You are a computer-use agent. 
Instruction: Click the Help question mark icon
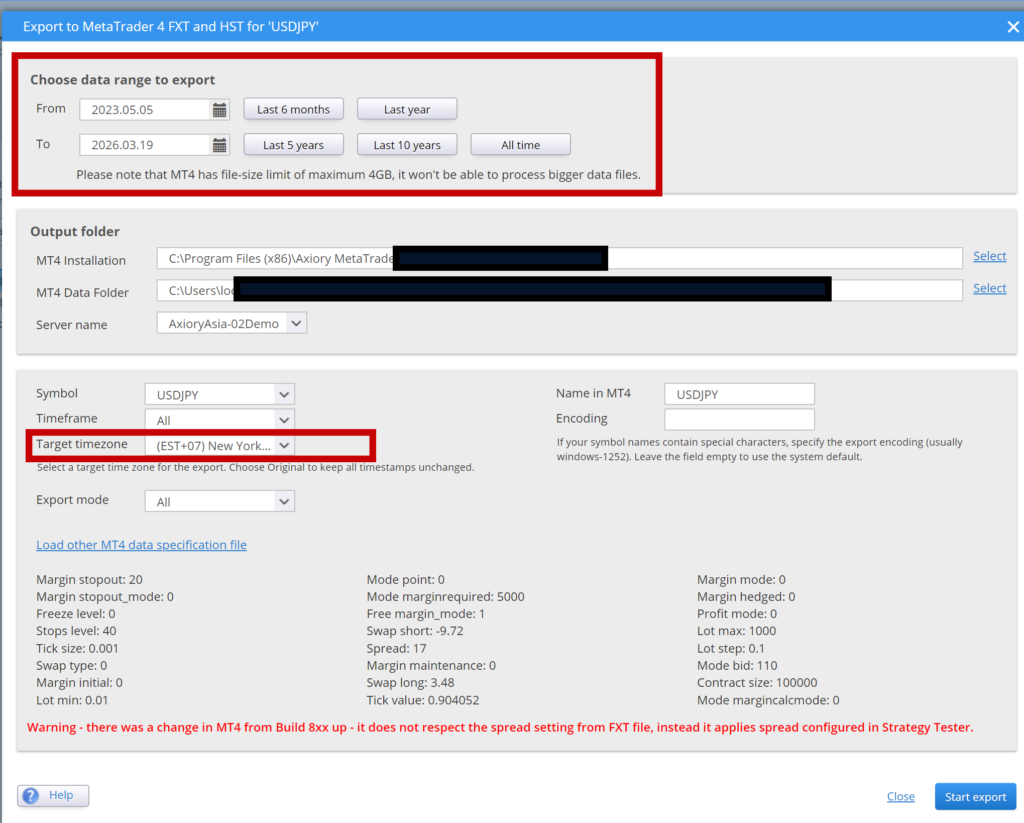33,795
